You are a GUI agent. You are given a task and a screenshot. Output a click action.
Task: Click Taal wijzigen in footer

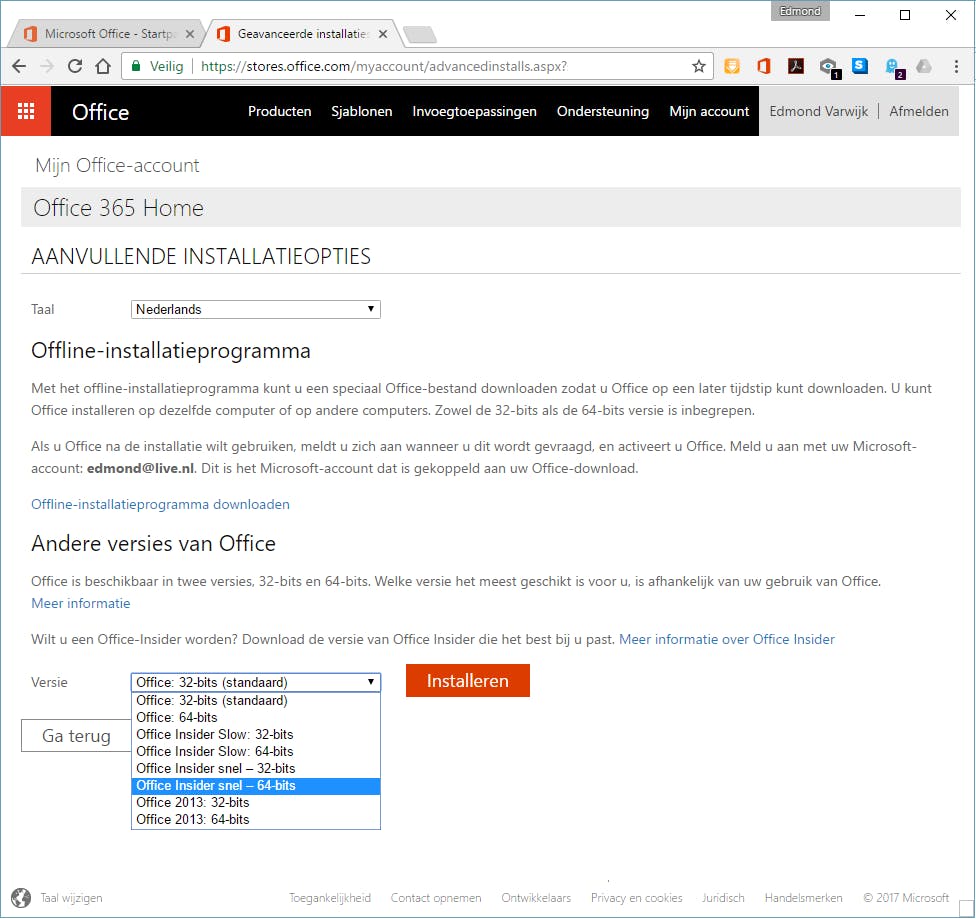[71, 898]
